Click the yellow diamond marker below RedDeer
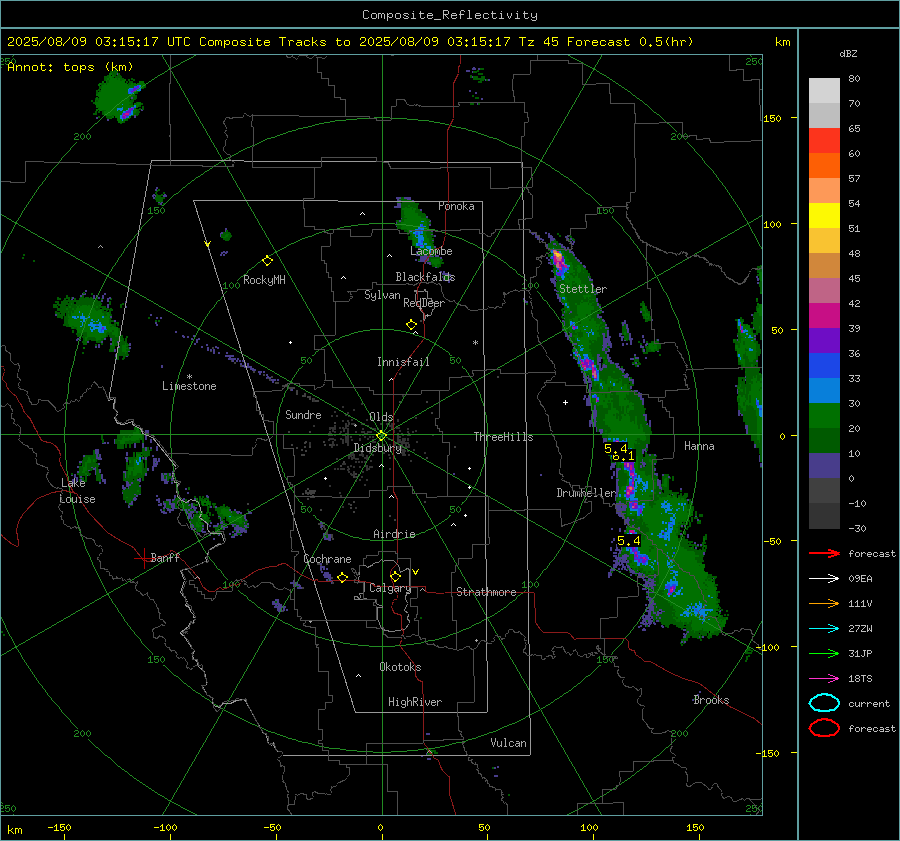This screenshot has height=841, width=900. 411,325
